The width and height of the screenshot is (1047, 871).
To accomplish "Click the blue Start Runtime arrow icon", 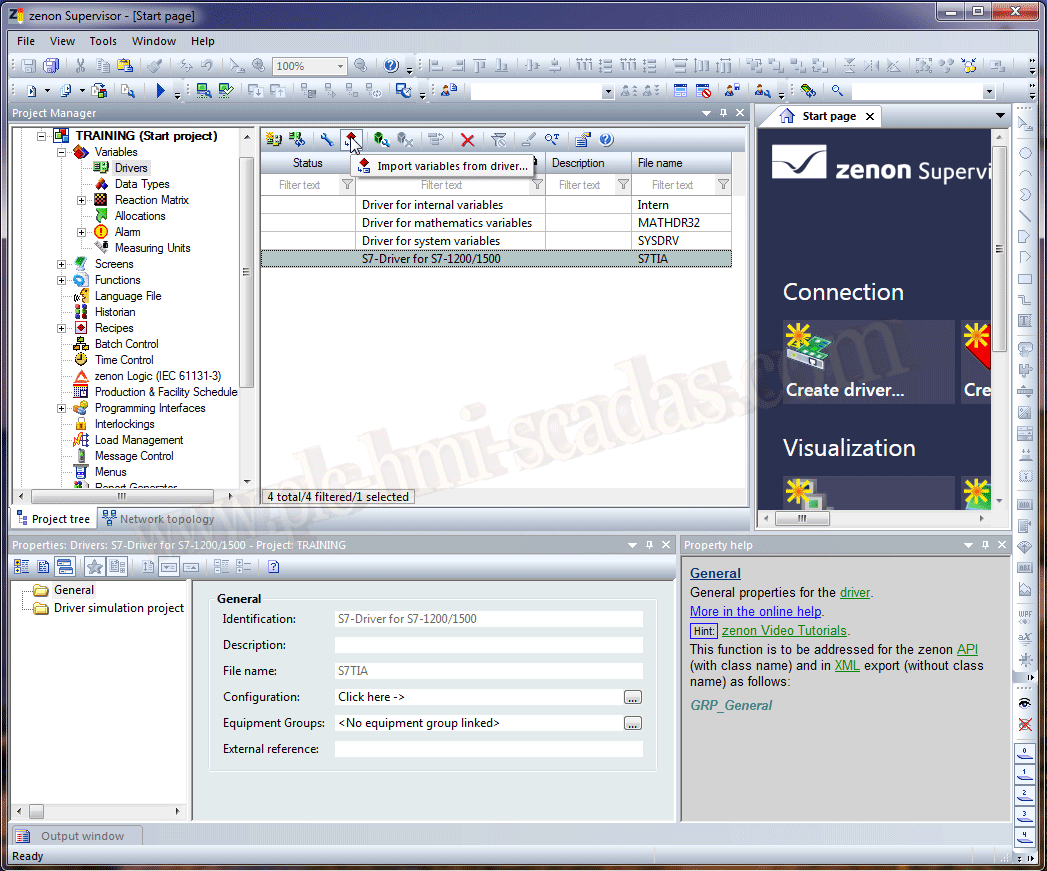I will click(160, 91).
